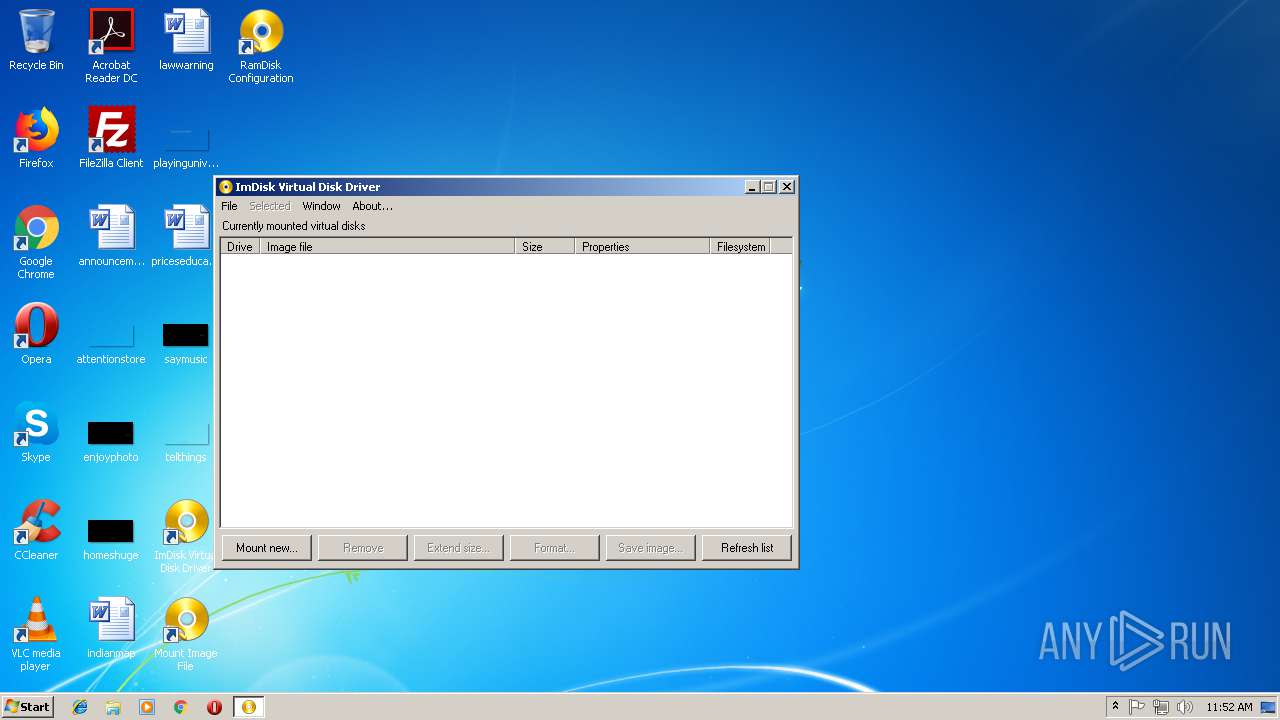Open the media player taskbar icon

(x=147, y=707)
